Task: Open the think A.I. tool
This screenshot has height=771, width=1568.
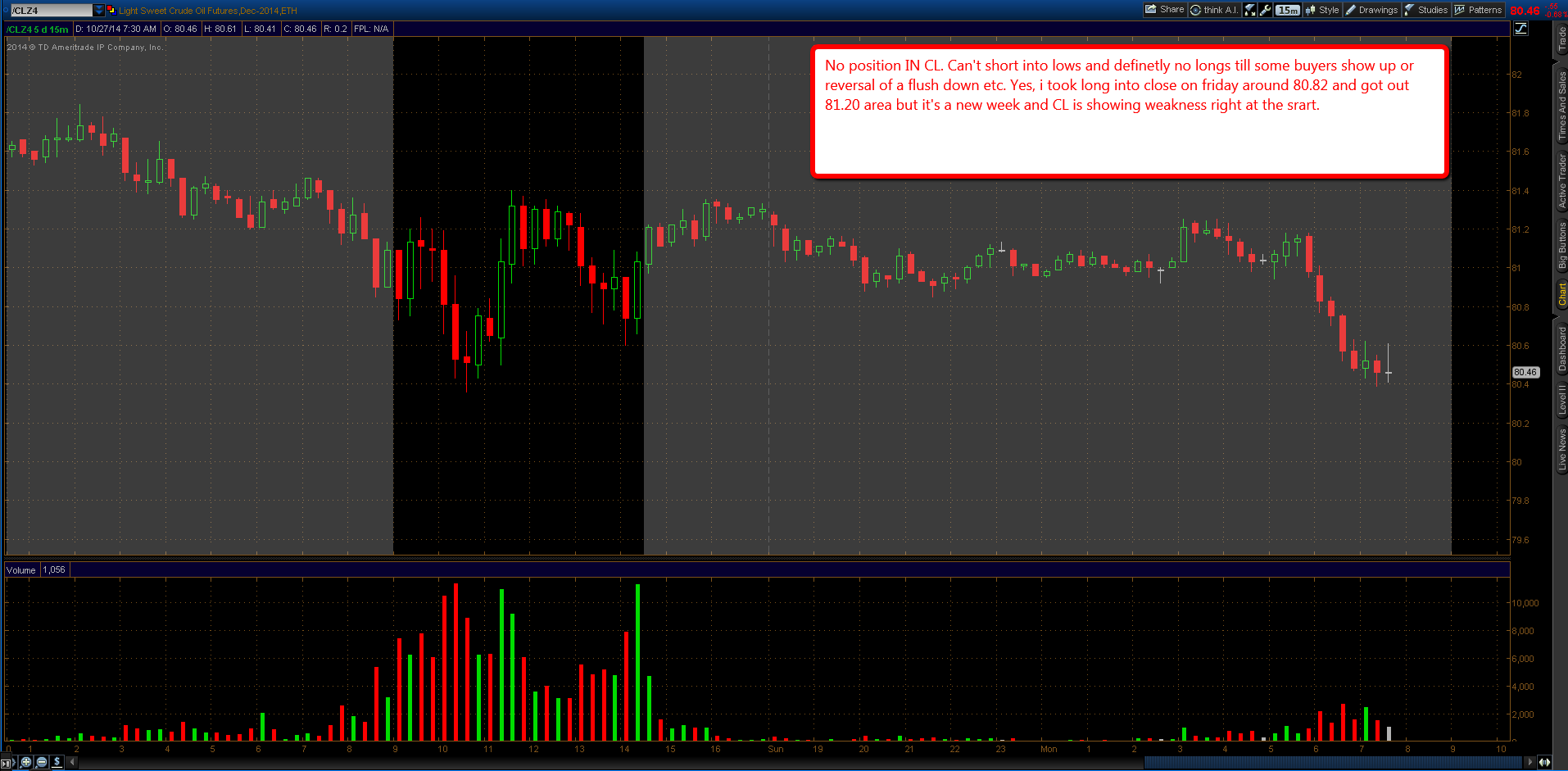Action: (1214, 10)
